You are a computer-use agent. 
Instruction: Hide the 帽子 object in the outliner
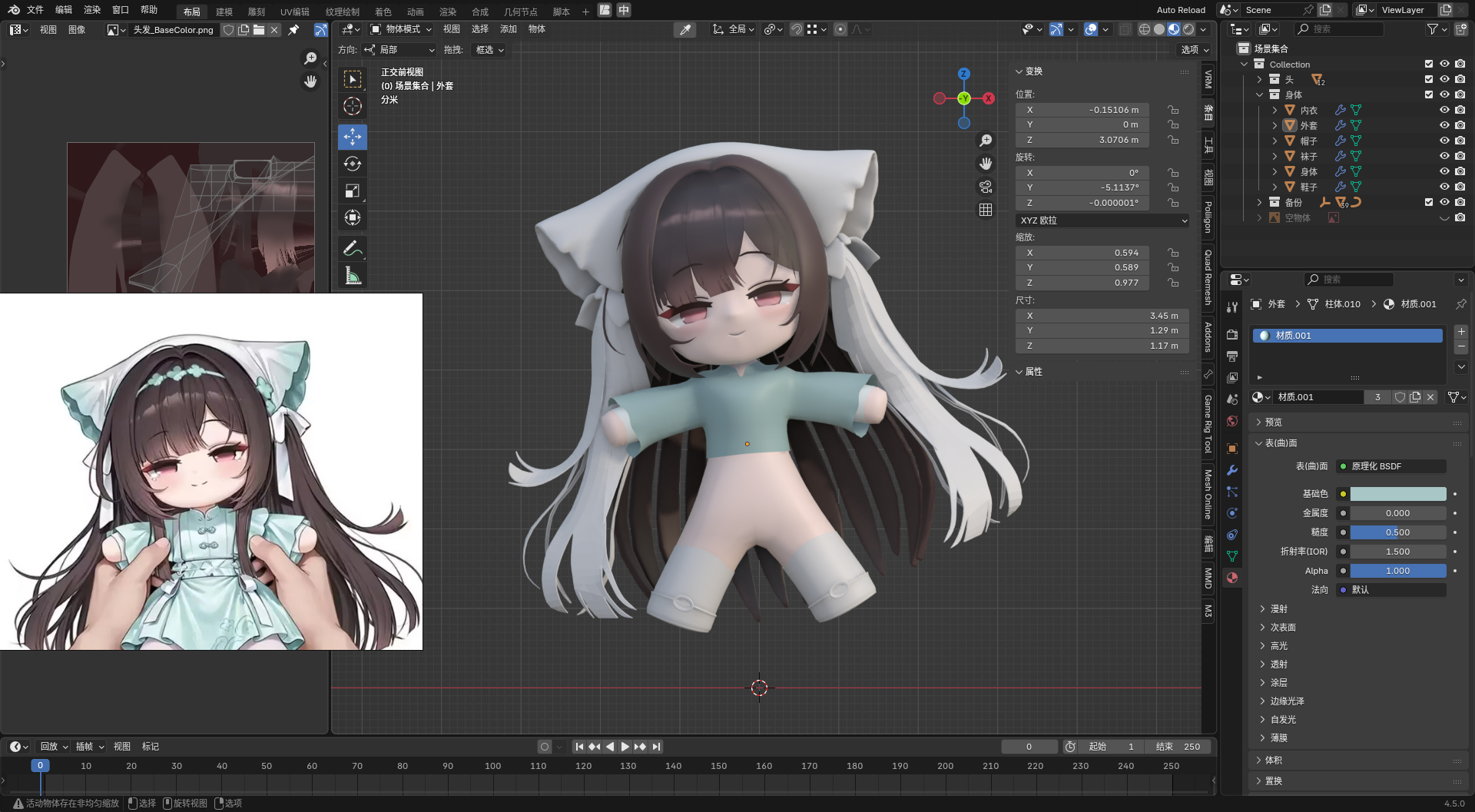pos(1444,141)
